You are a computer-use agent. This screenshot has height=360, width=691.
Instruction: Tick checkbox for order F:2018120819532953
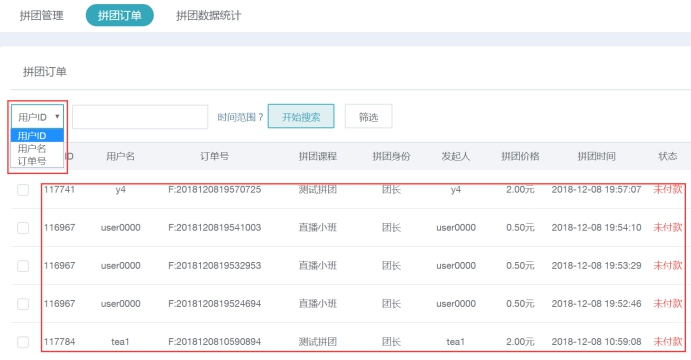point(23,266)
